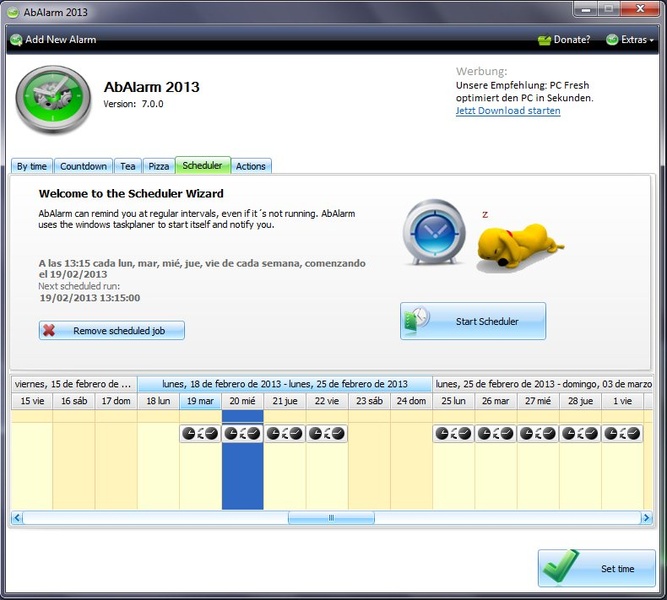The image size is (667, 600).
Task: Click the green checkmark icon on Set time
Action: (561, 566)
